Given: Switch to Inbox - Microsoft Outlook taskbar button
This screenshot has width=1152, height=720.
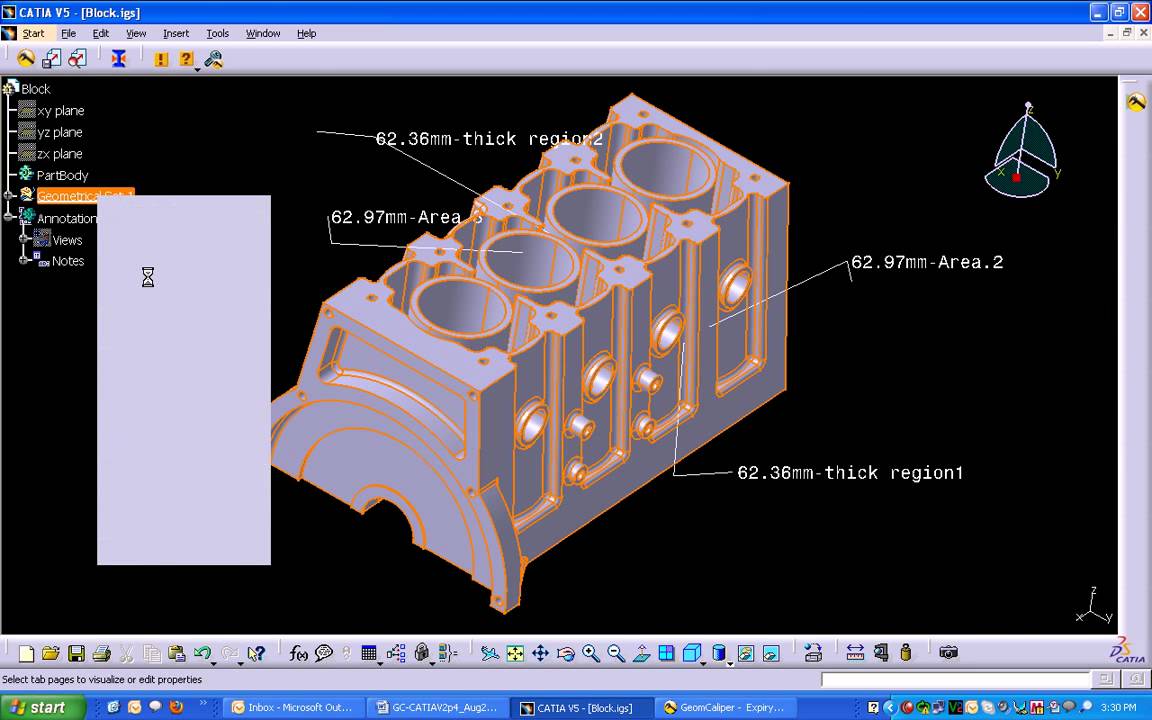Looking at the screenshot, I should tap(292, 708).
